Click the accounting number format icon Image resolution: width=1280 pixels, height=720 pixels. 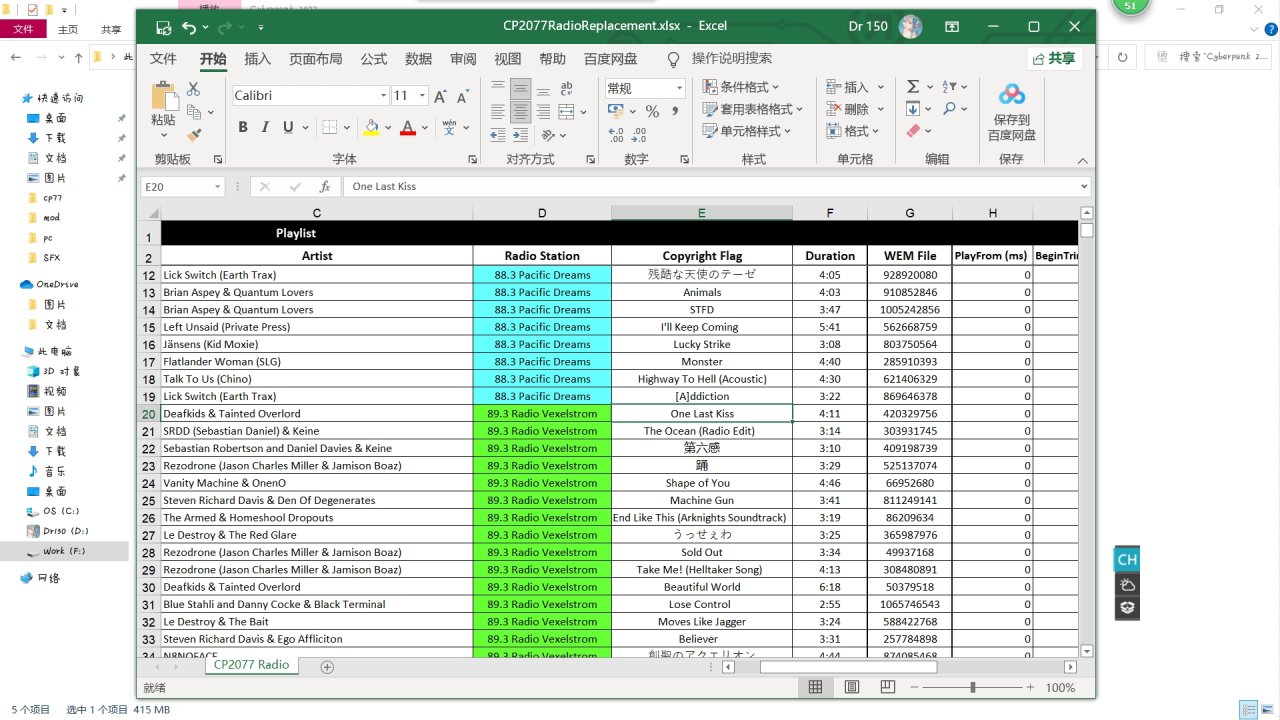coord(616,112)
